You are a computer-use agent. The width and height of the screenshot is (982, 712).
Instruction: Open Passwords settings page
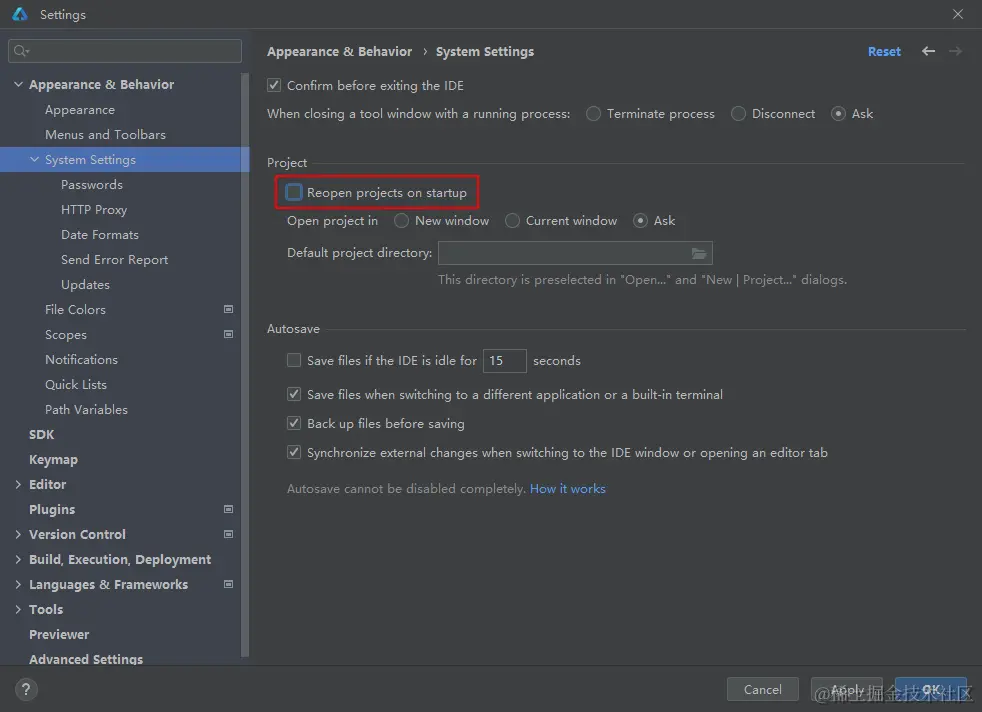point(91,185)
